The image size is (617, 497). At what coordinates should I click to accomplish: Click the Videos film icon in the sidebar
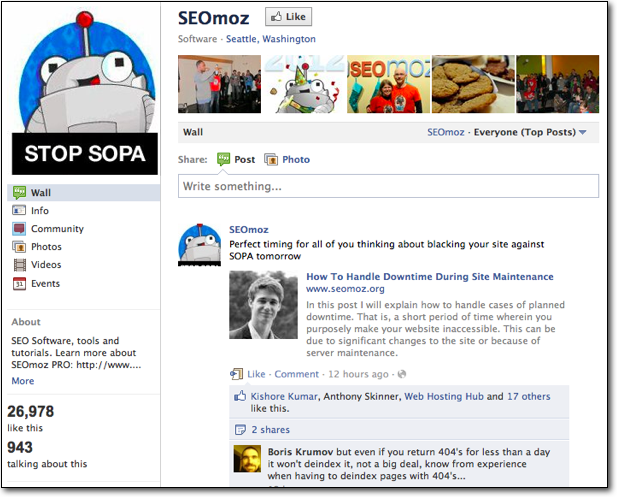(x=19, y=265)
